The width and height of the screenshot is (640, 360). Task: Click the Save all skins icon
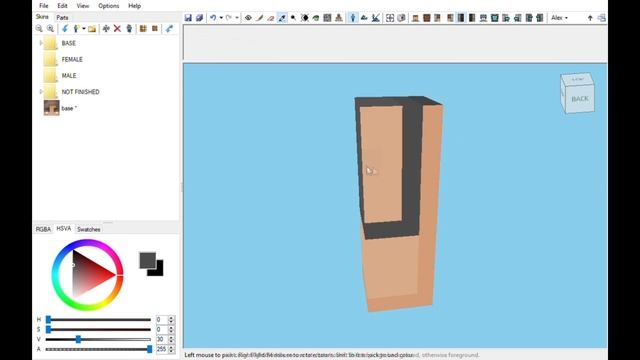point(199,18)
